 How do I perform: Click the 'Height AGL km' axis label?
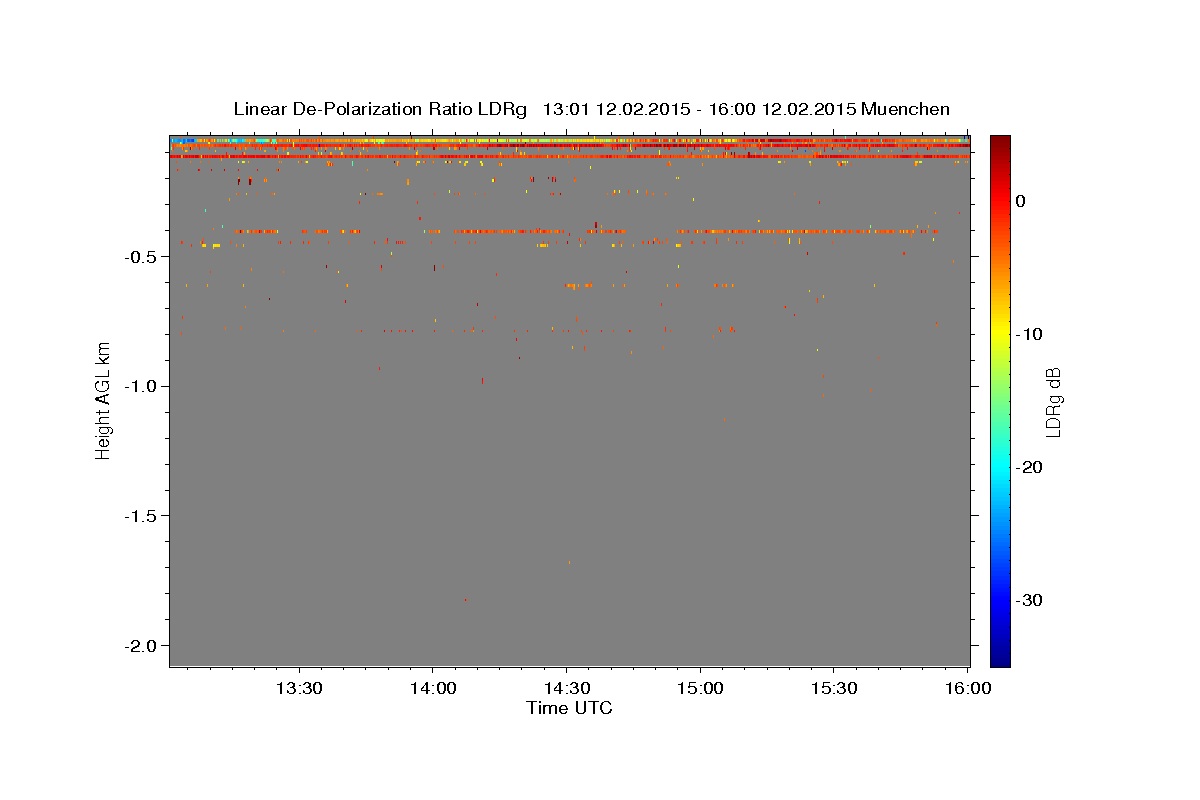click(103, 400)
